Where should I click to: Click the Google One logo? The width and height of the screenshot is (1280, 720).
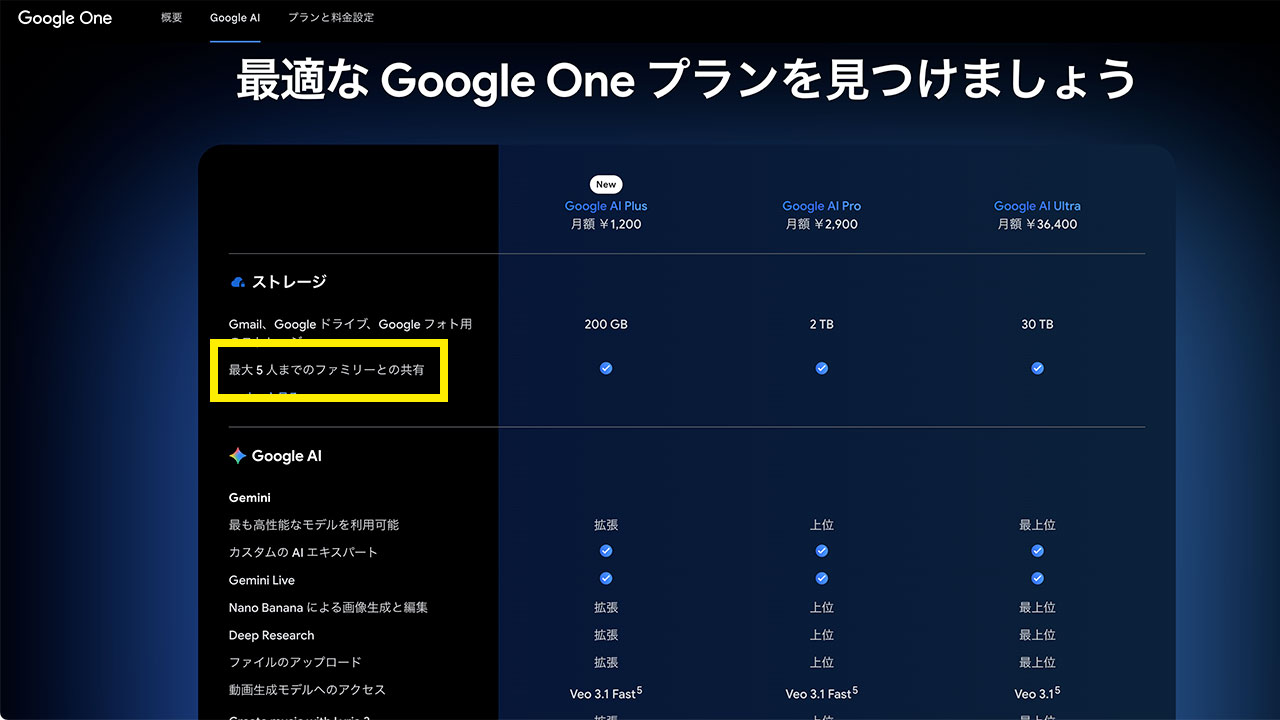(64, 18)
